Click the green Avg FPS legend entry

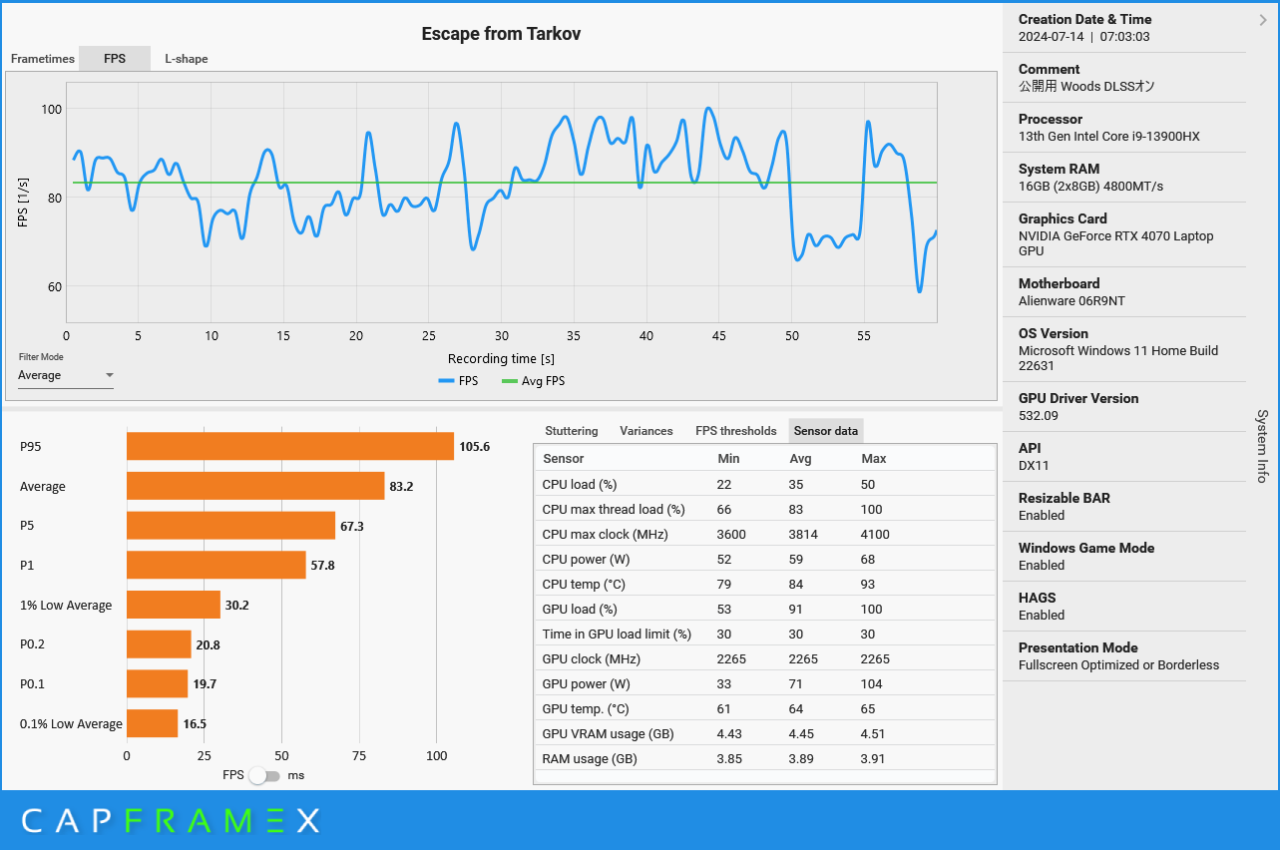tap(532, 381)
